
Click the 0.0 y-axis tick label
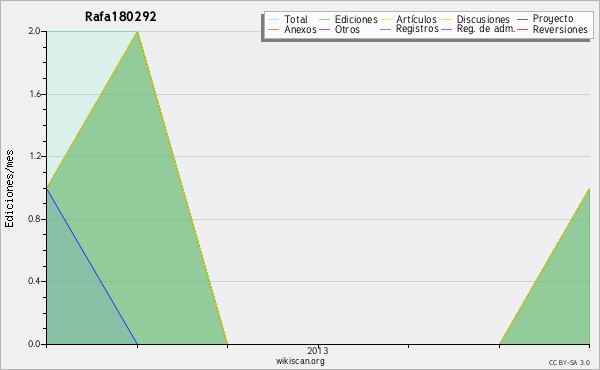coord(34,344)
